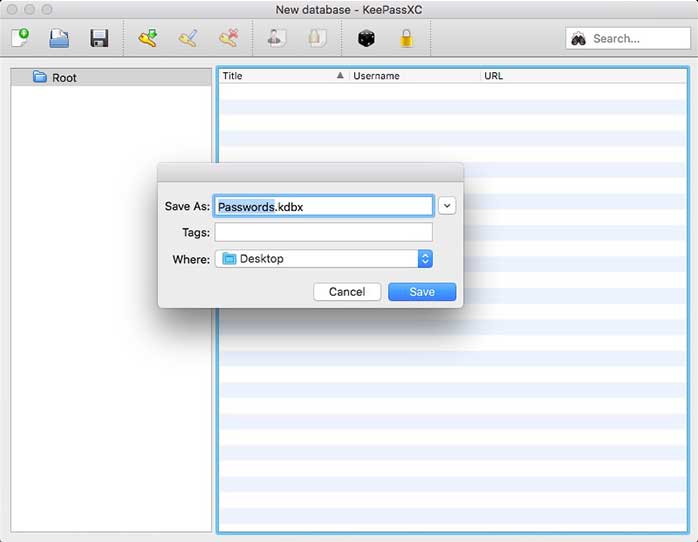The width and height of the screenshot is (698, 542).
Task: Open the Where Desktop location dropdown
Action: tap(324, 259)
